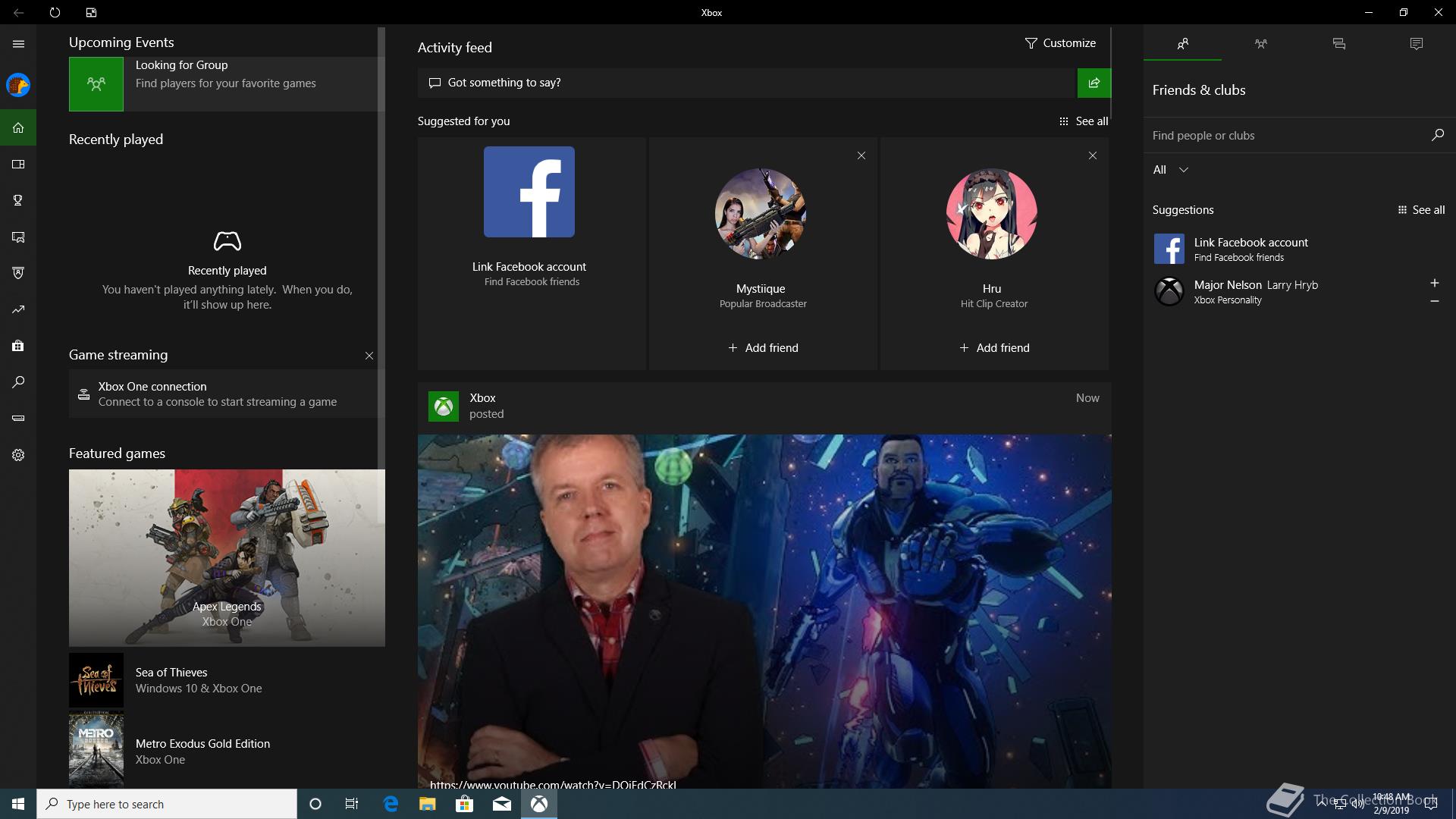Click See all in Suggestions panel
This screenshot has height=819, width=1456.
1421,210
